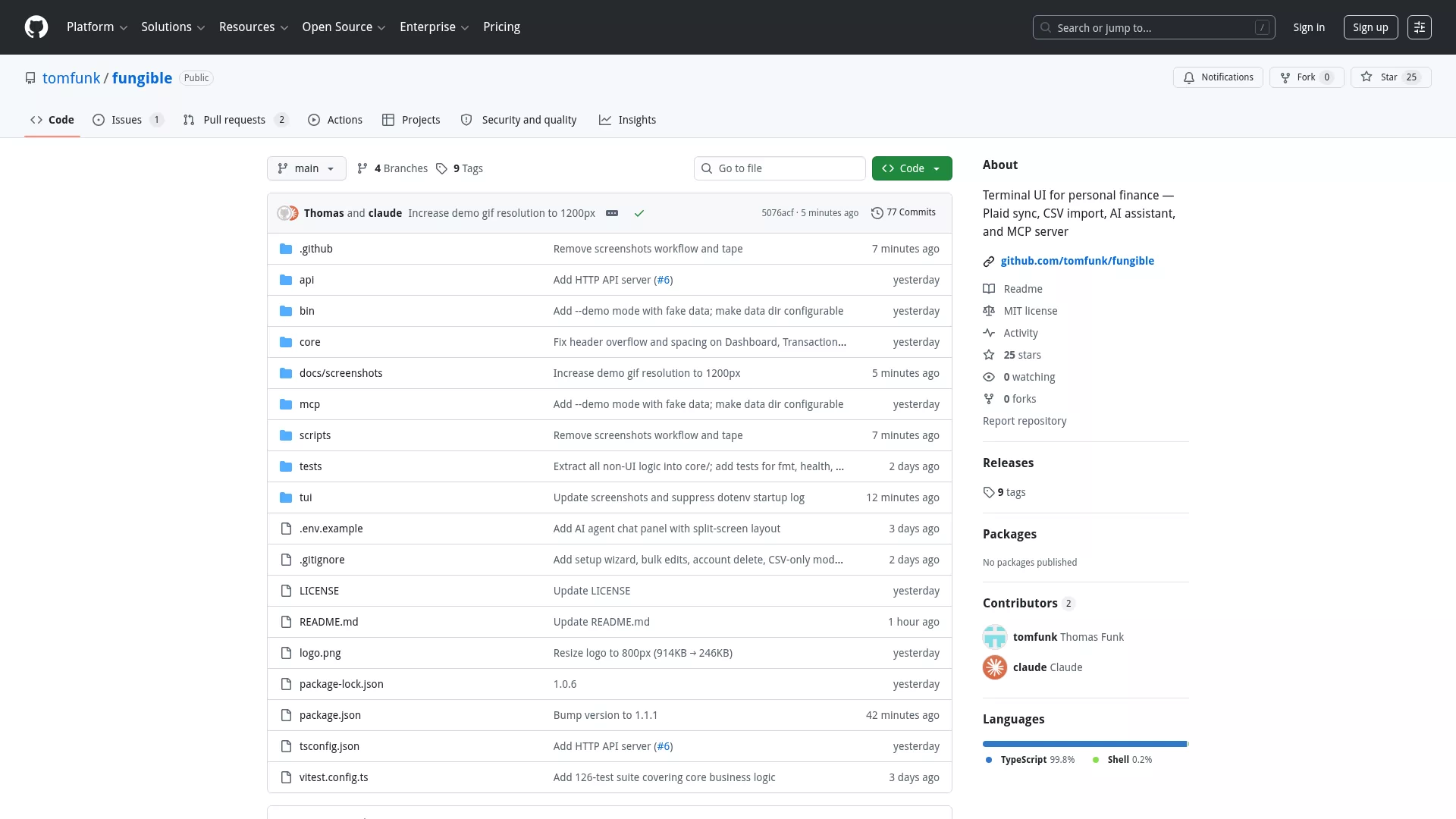1456x819 pixels.
Task: Open the 77 Commits history link
Action: click(904, 213)
